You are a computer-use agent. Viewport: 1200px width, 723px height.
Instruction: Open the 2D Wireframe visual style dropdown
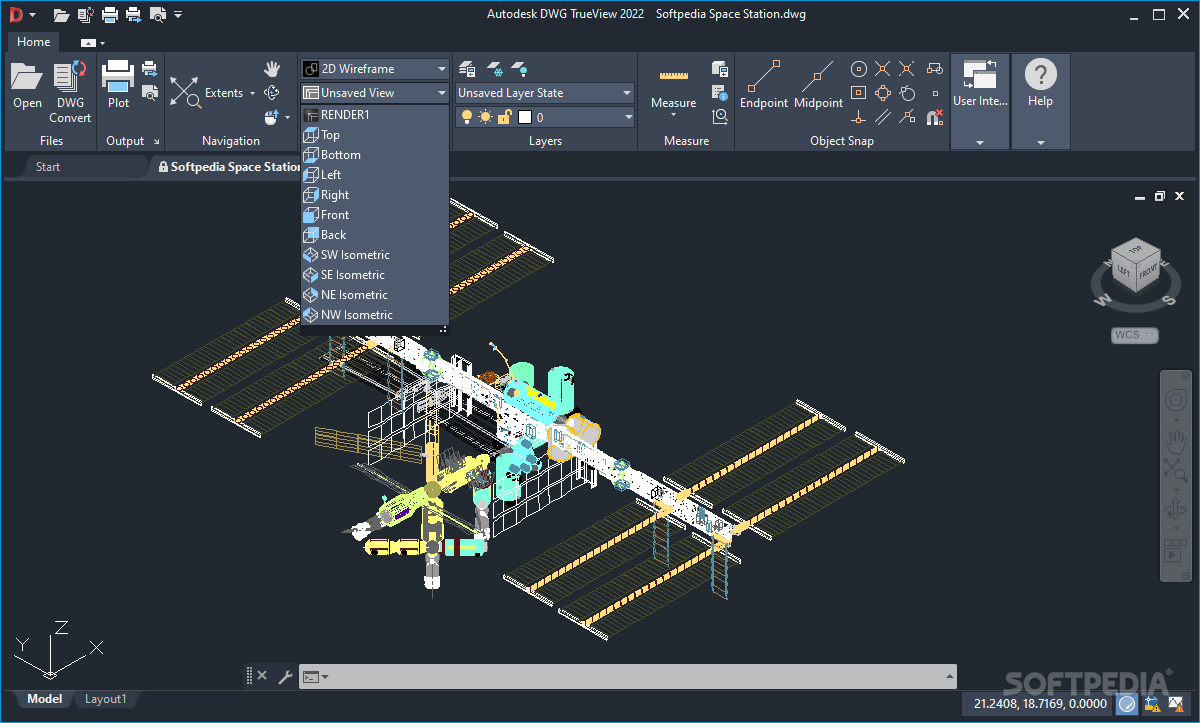click(x=375, y=69)
